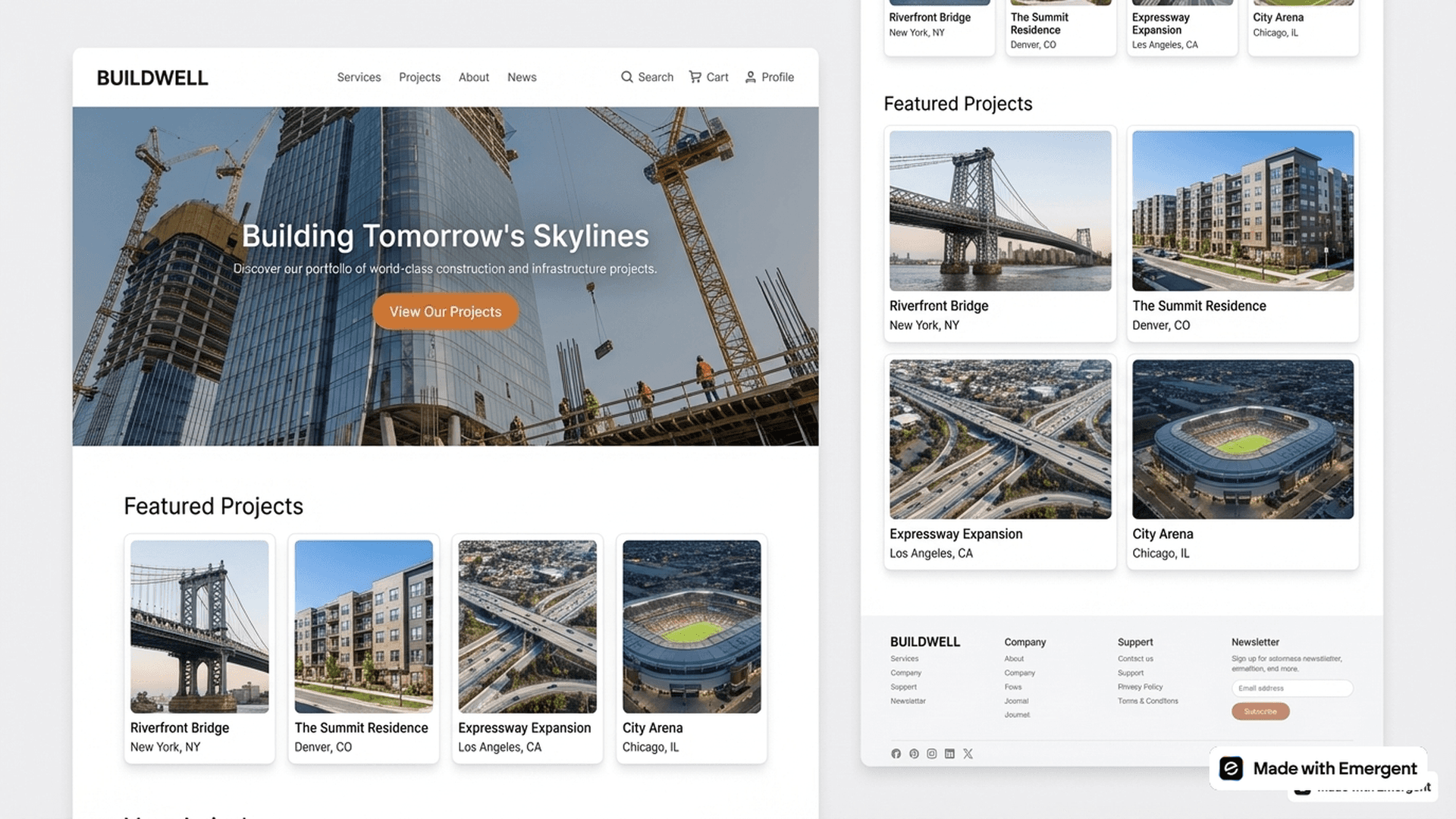This screenshot has height=819, width=1456.
Task: Click the Email address input field
Action: 1291,688
